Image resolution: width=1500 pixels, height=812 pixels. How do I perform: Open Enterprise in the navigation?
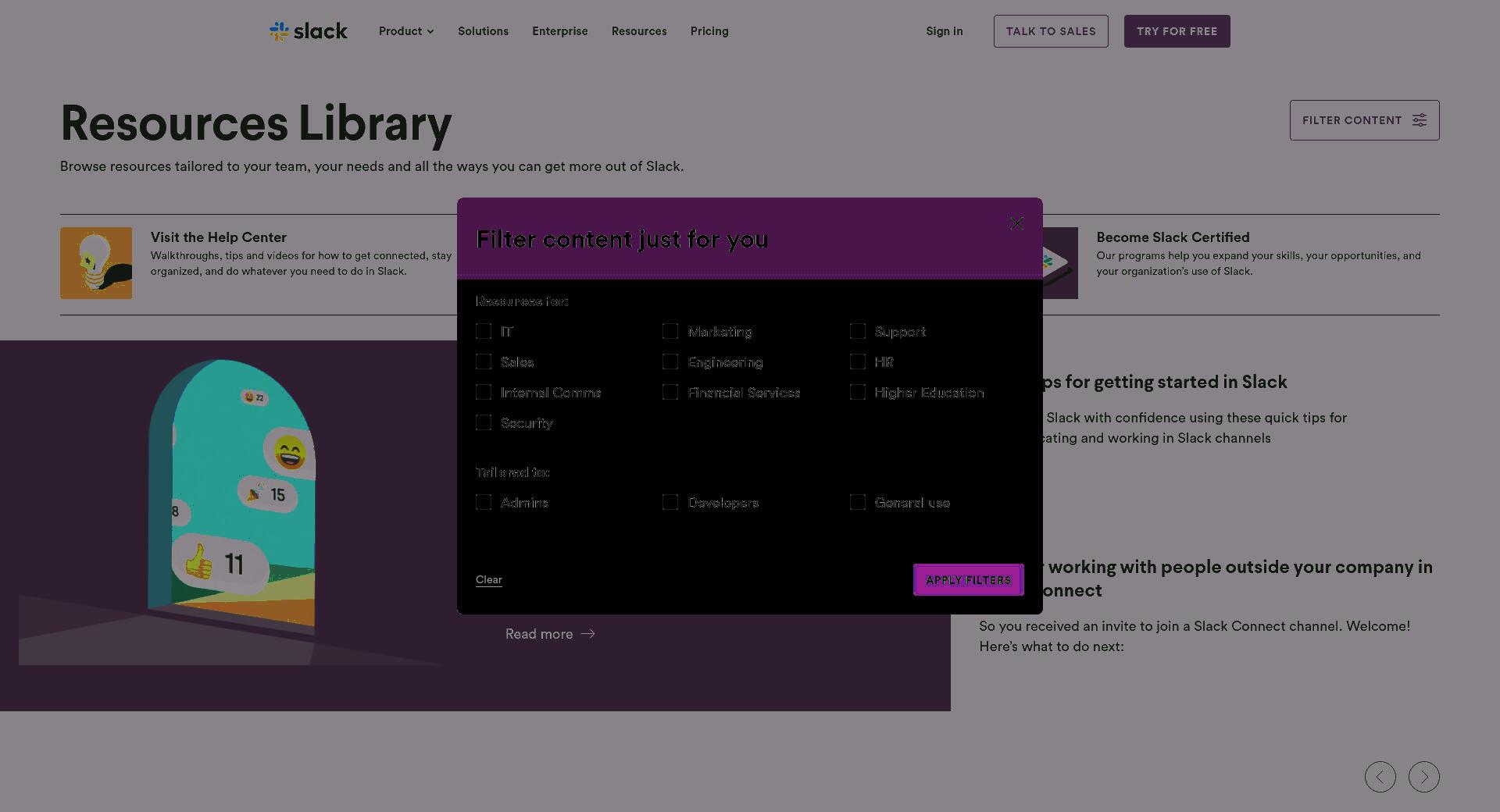coord(560,31)
